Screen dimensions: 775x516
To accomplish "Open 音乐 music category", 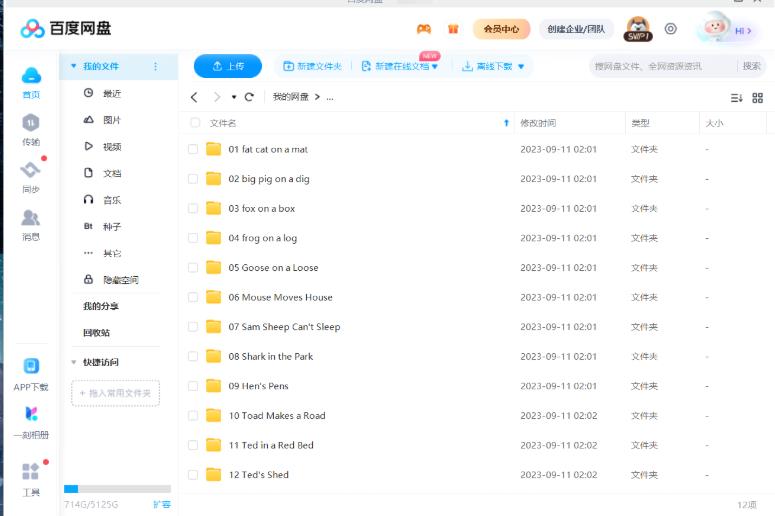I will [x=102, y=200].
